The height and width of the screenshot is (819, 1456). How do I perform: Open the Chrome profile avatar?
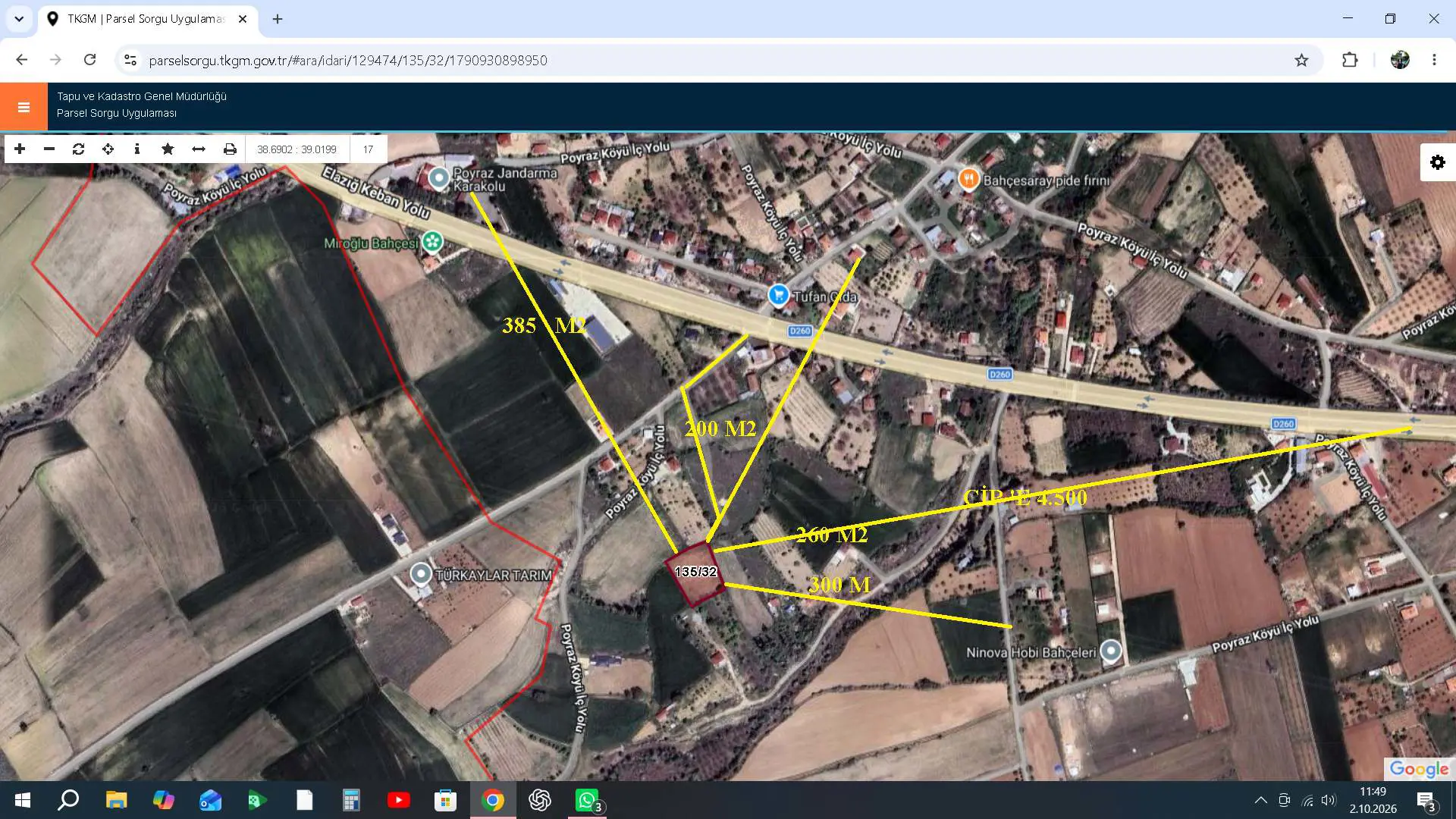[x=1400, y=60]
